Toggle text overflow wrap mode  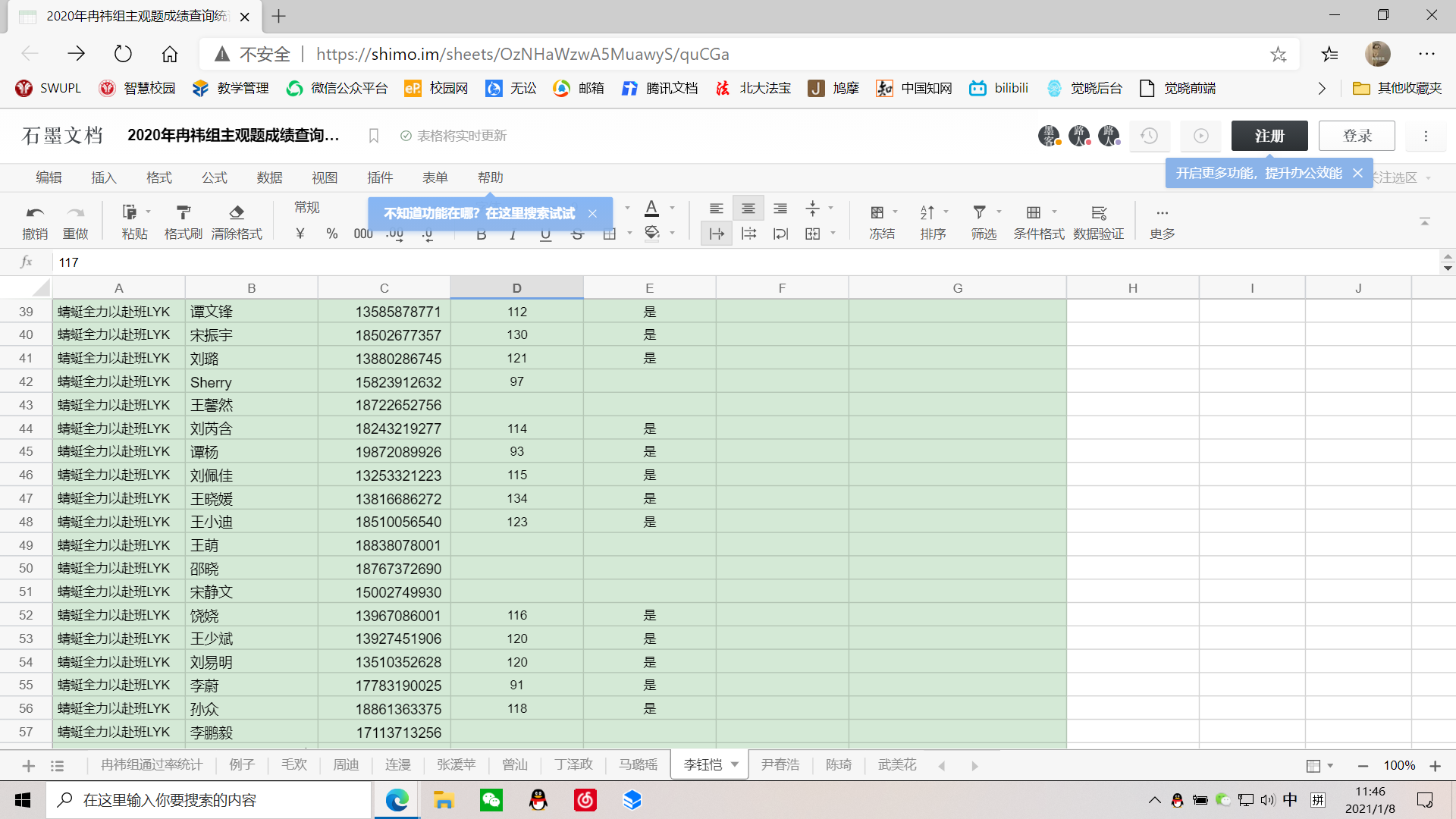717,234
